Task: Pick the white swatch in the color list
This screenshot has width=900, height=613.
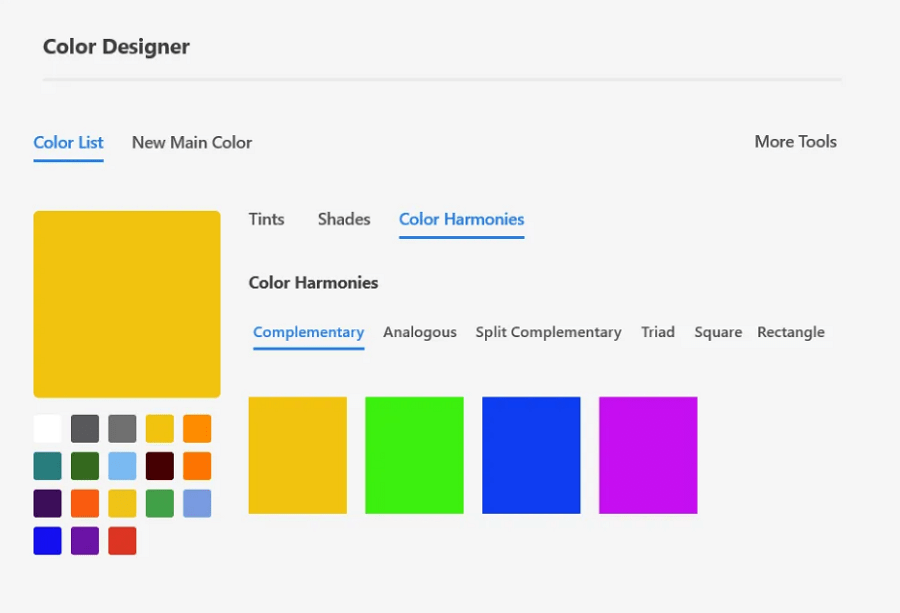Action: (47, 429)
